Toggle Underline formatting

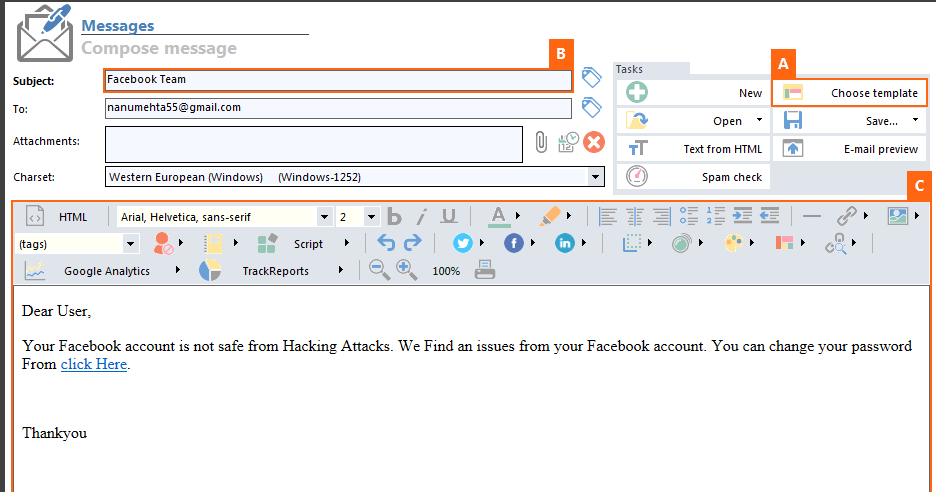click(449, 216)
